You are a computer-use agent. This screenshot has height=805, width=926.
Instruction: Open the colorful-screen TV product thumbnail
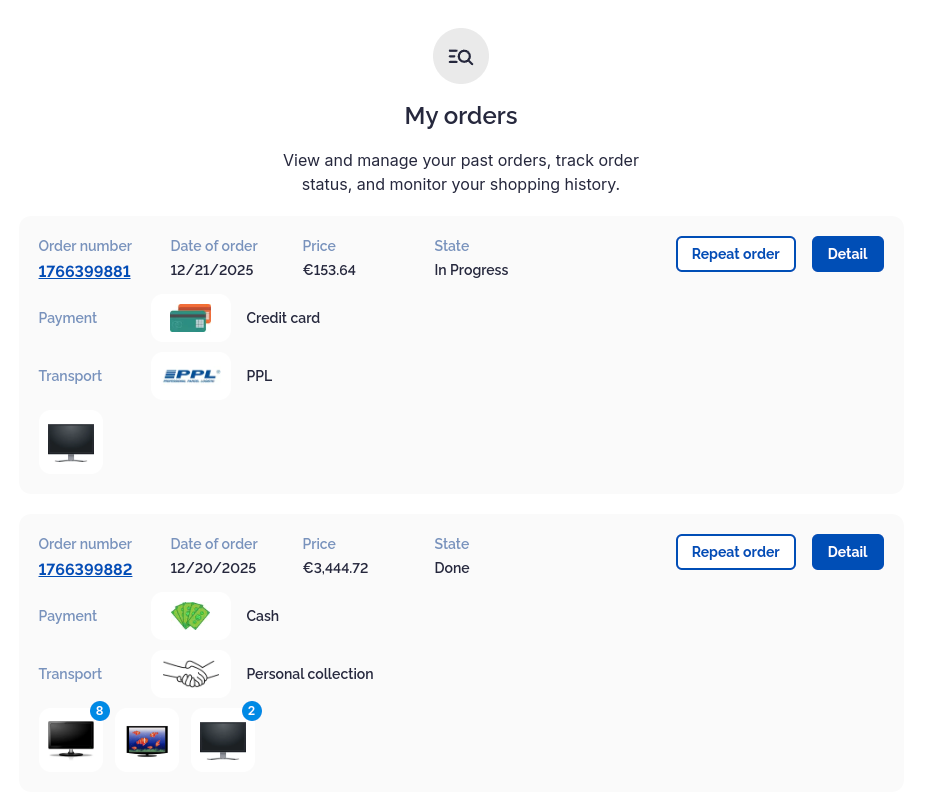click(147, 740)
